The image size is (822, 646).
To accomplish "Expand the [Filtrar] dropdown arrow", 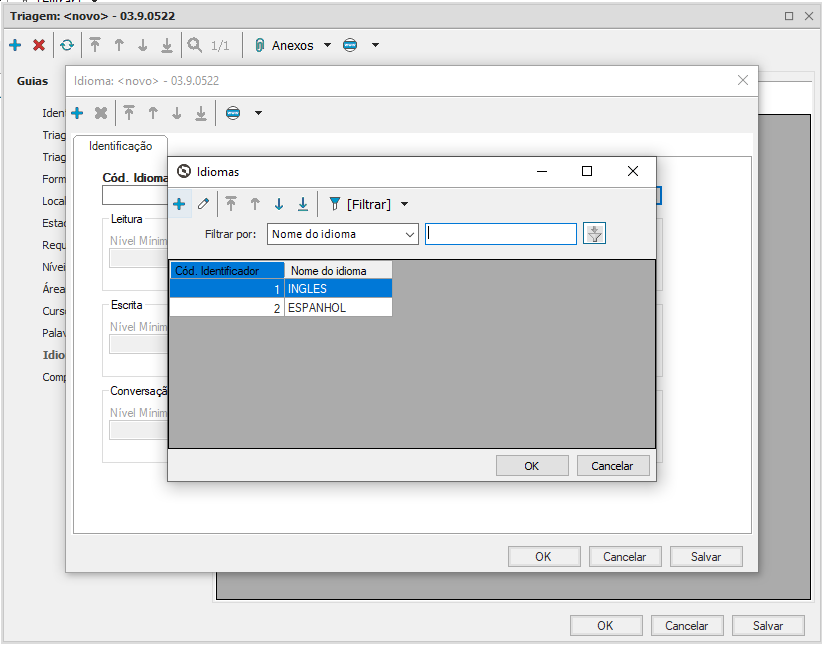I will (x=404, y=204).
